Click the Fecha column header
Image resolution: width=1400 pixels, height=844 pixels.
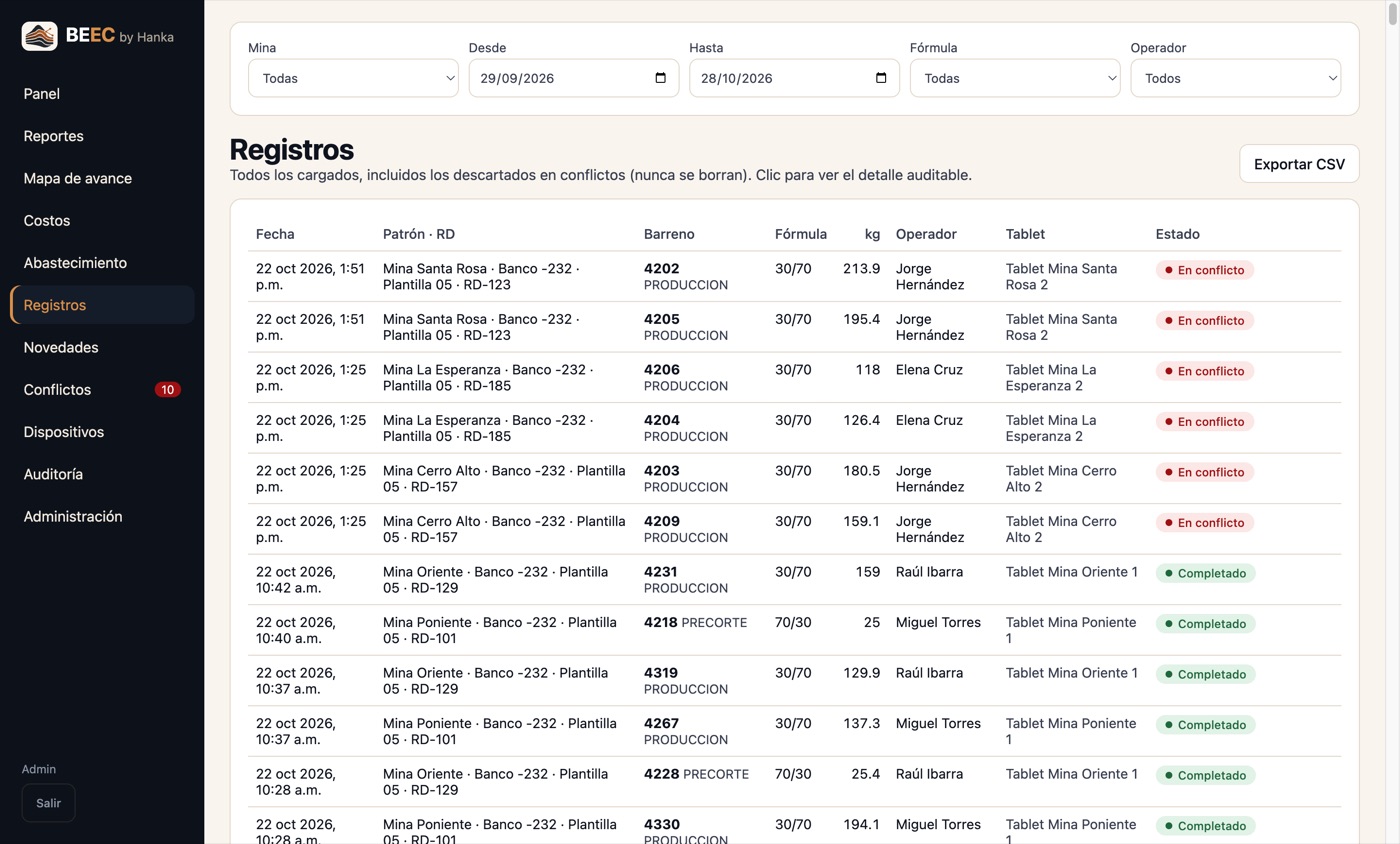pyautogui.click(x=275, y=234)
